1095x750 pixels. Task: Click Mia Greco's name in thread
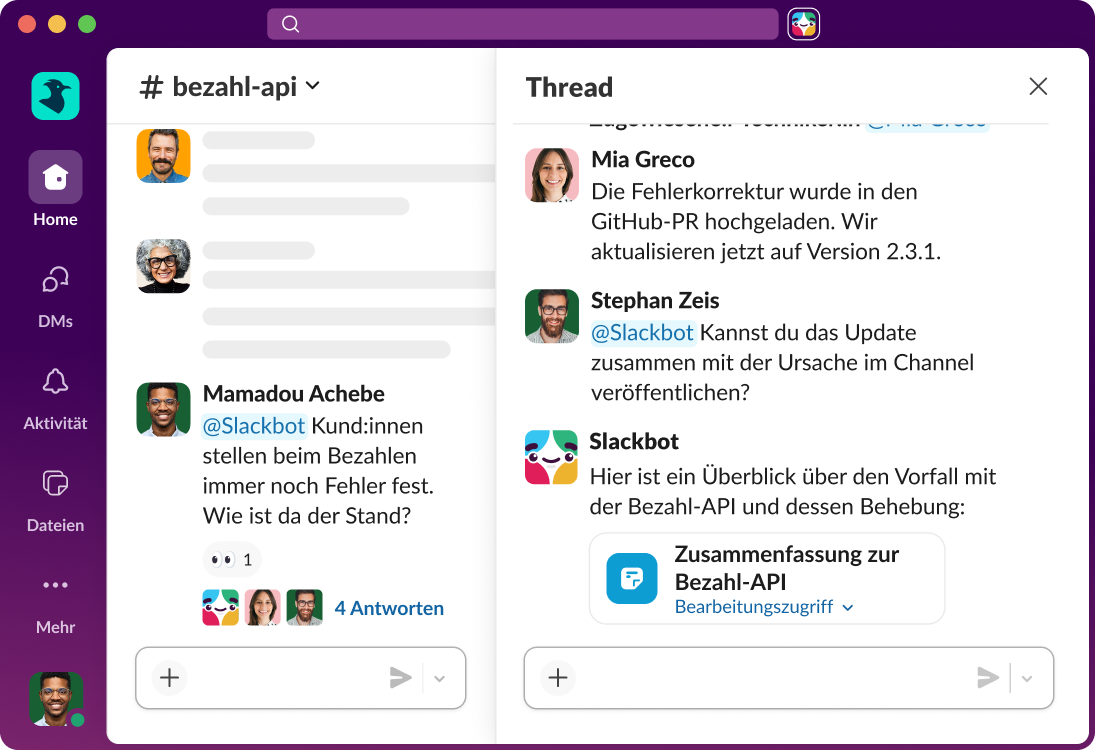click(x=642, y=160)
